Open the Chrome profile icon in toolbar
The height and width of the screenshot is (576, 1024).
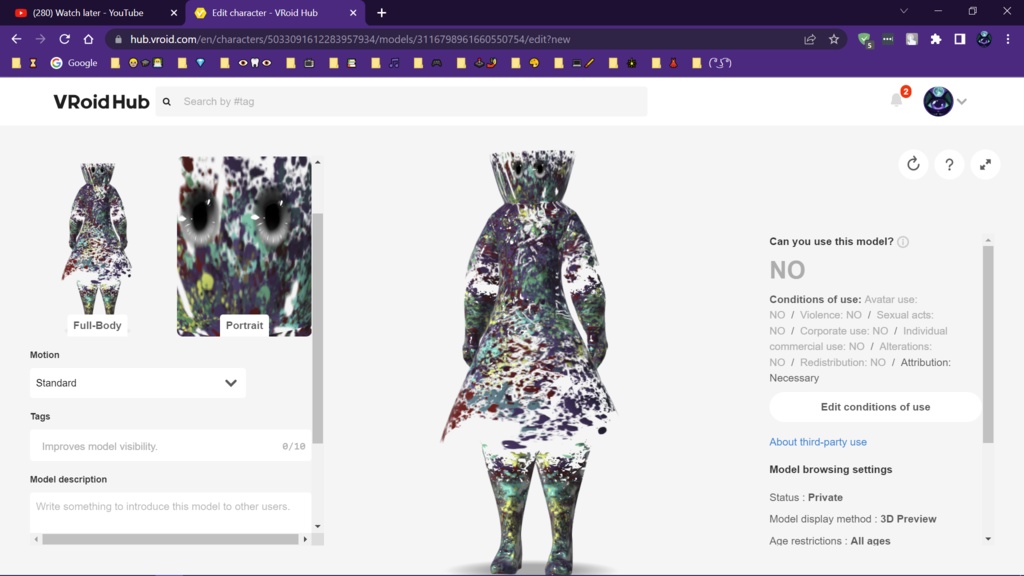984,39
